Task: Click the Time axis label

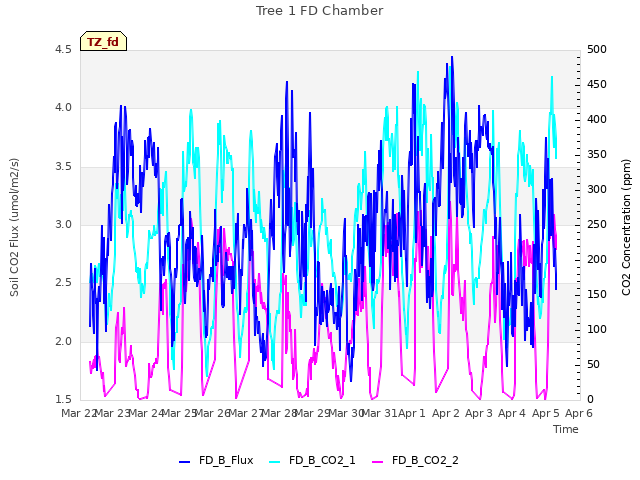Action: 566,429
